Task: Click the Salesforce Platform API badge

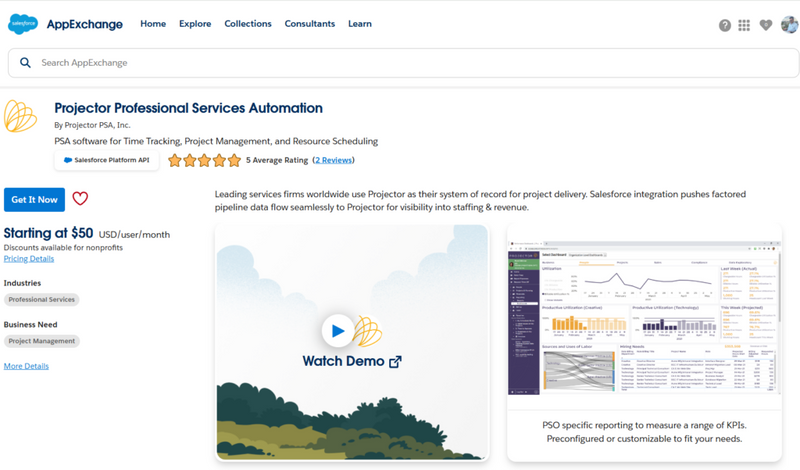Action: click(x=107, y=160)
